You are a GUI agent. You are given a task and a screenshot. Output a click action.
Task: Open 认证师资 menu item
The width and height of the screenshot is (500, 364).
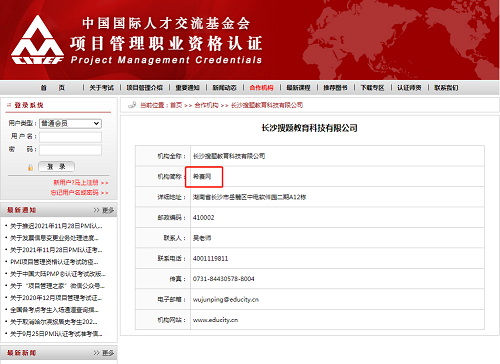[x=409, y=88]
